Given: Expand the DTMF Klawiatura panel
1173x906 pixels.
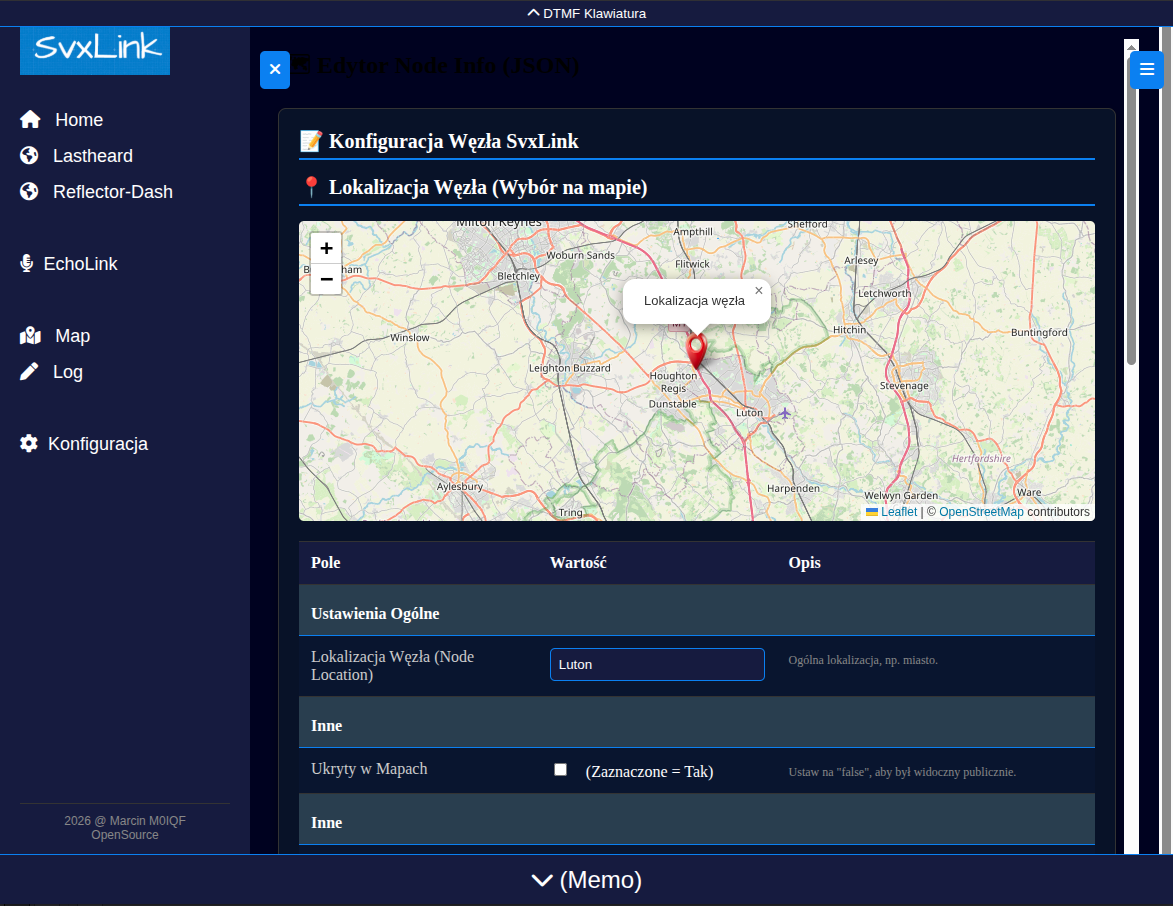Looking at the screenshot, I should point(586,13).
